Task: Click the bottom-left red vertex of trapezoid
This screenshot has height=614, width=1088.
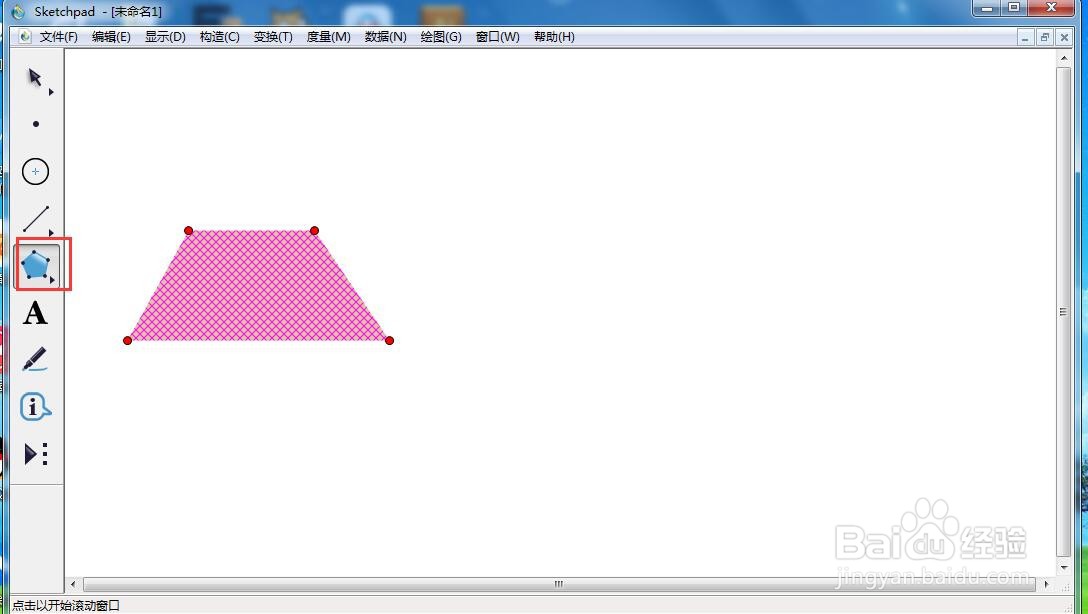Action: pyautogui.click(x=128, y=341)
